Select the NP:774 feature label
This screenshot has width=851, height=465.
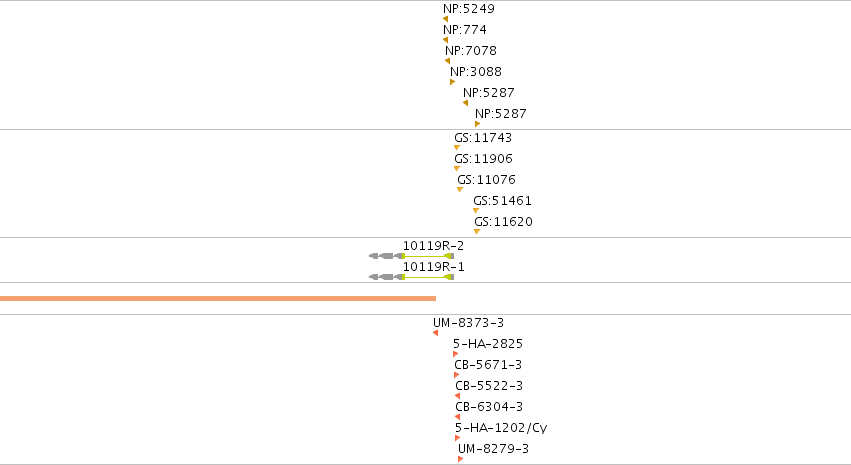click(465, 30)
